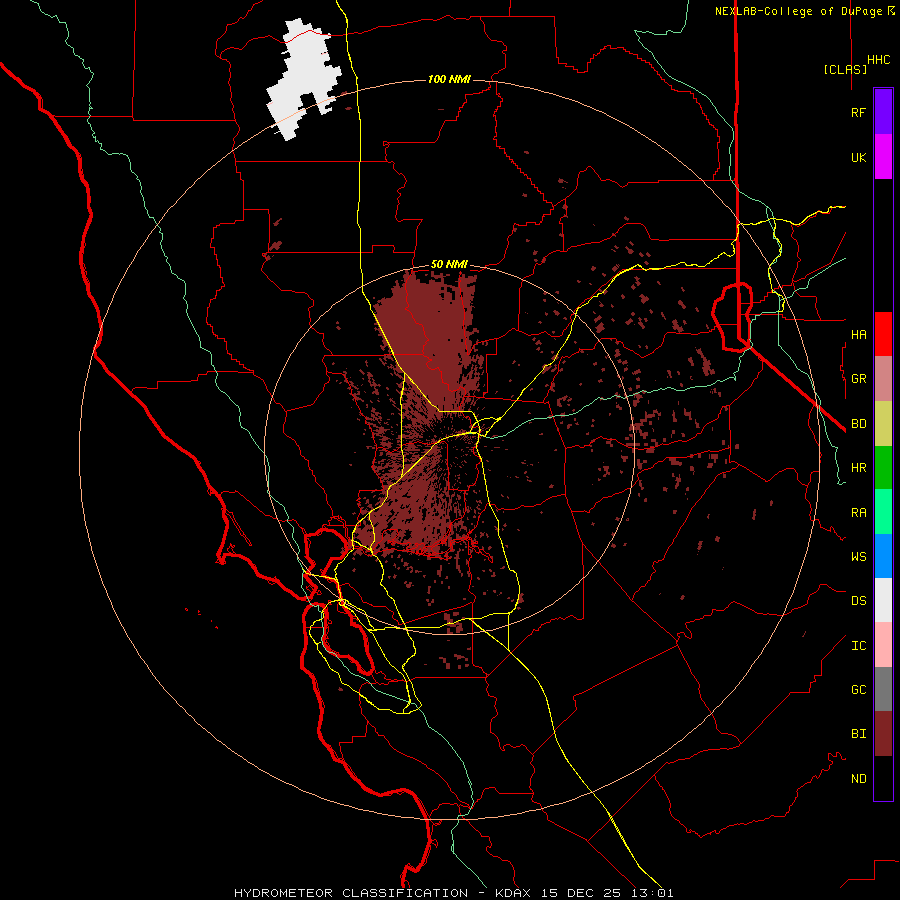The width and height of the screenshot is (900, 900).
Task: Click the '100 NMI' range ring label
Action: click(x=449, y=79)
